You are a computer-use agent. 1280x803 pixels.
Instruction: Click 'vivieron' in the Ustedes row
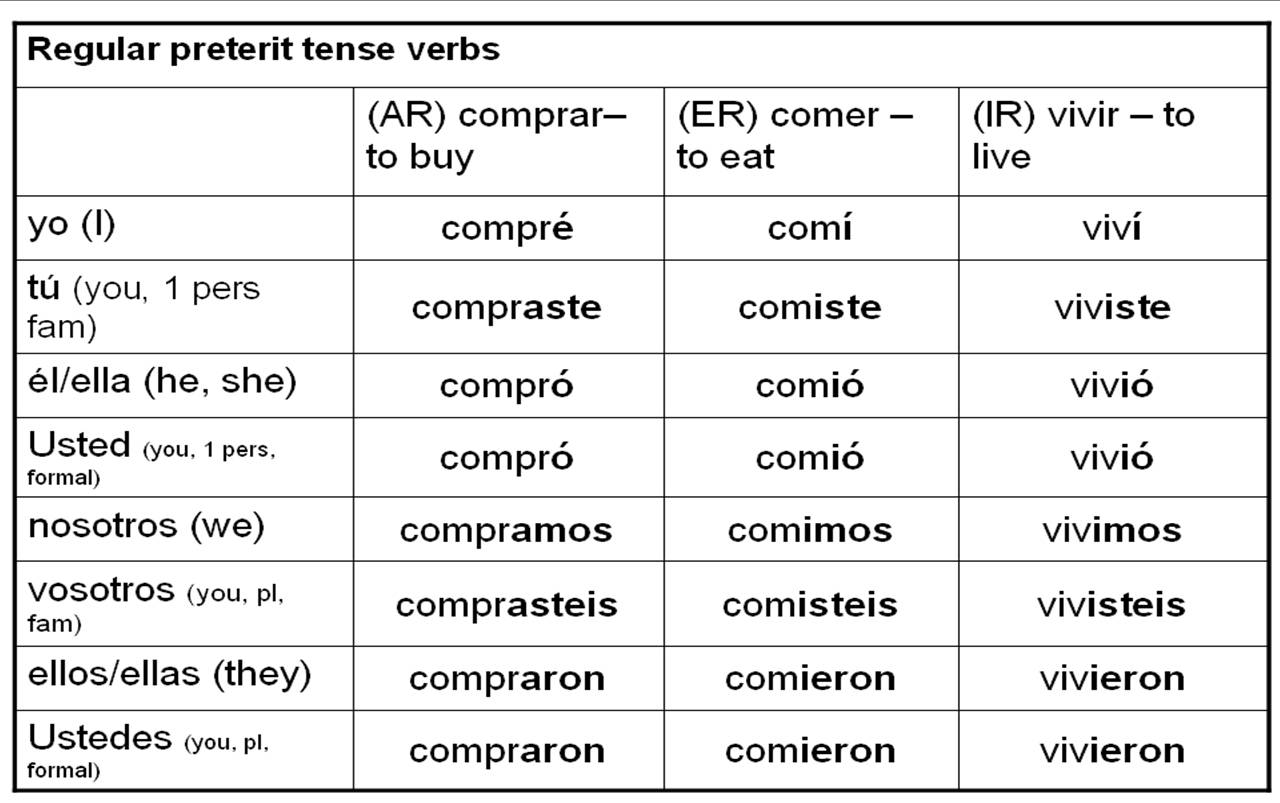tap(1111, 751)
